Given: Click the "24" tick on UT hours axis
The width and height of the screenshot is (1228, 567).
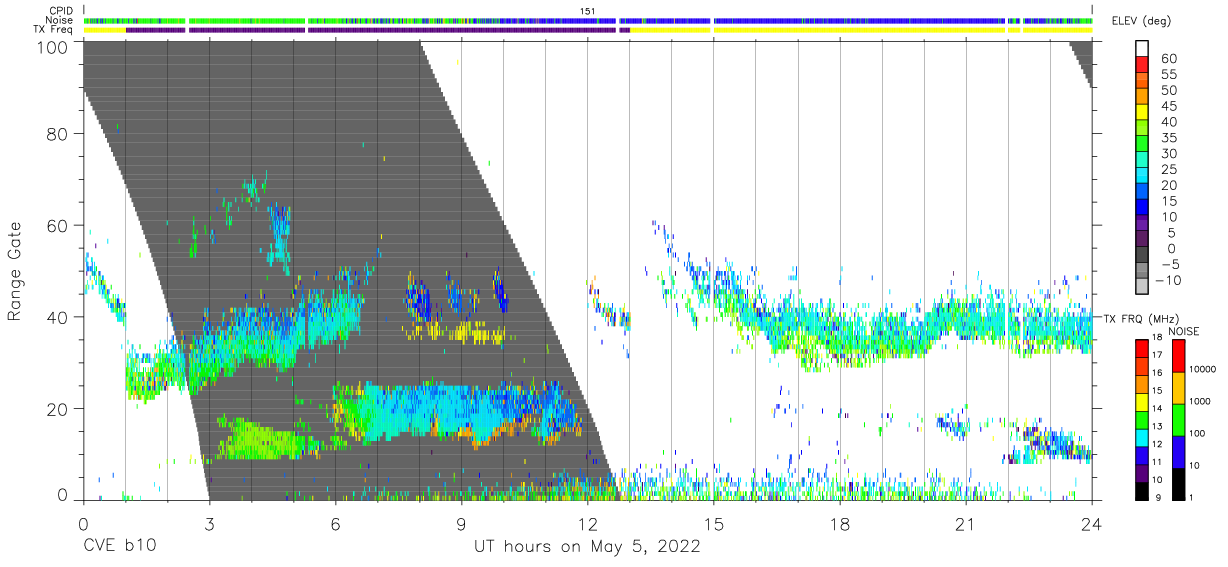Looking at the screenshot, I should pyautogui.click(x=1092, y=524).
